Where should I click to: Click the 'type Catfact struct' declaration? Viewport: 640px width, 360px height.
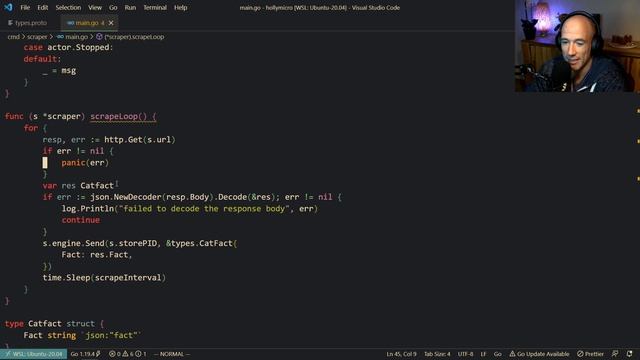click(x=54, y=324)
